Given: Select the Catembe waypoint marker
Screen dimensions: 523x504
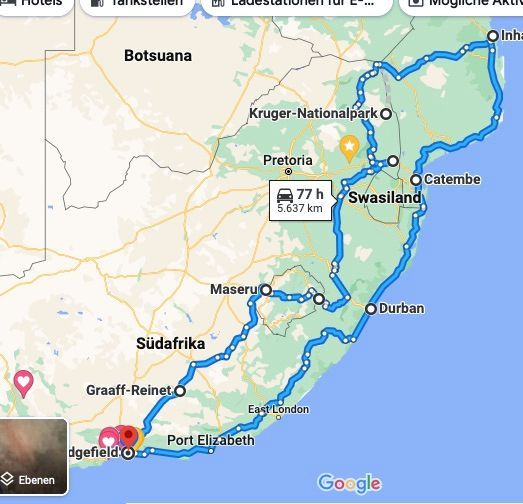Looking at the screenshot, I should click(x=416, y=180).
